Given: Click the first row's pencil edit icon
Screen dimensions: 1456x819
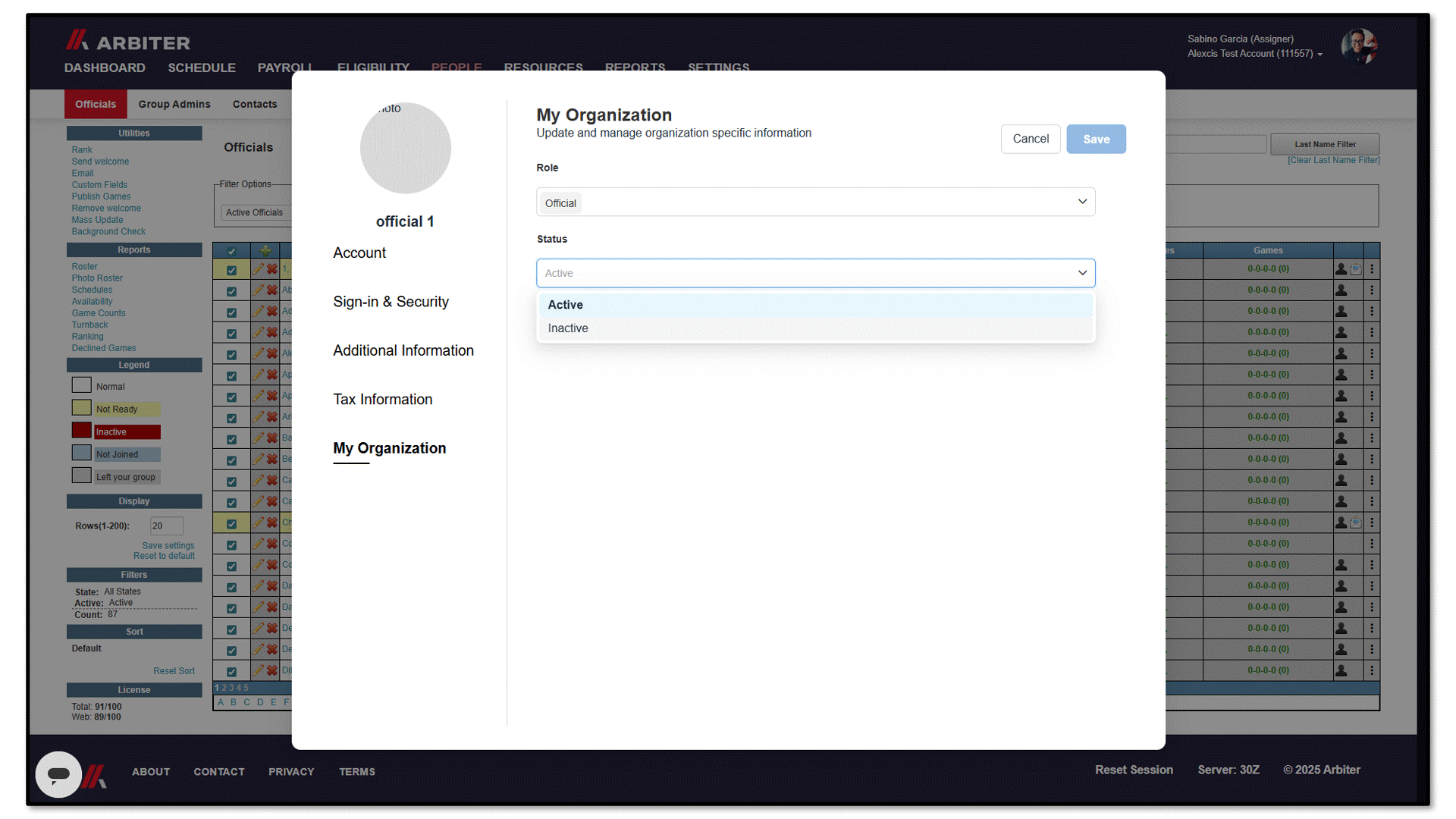Looking at the screenshot, I should 259,269.
